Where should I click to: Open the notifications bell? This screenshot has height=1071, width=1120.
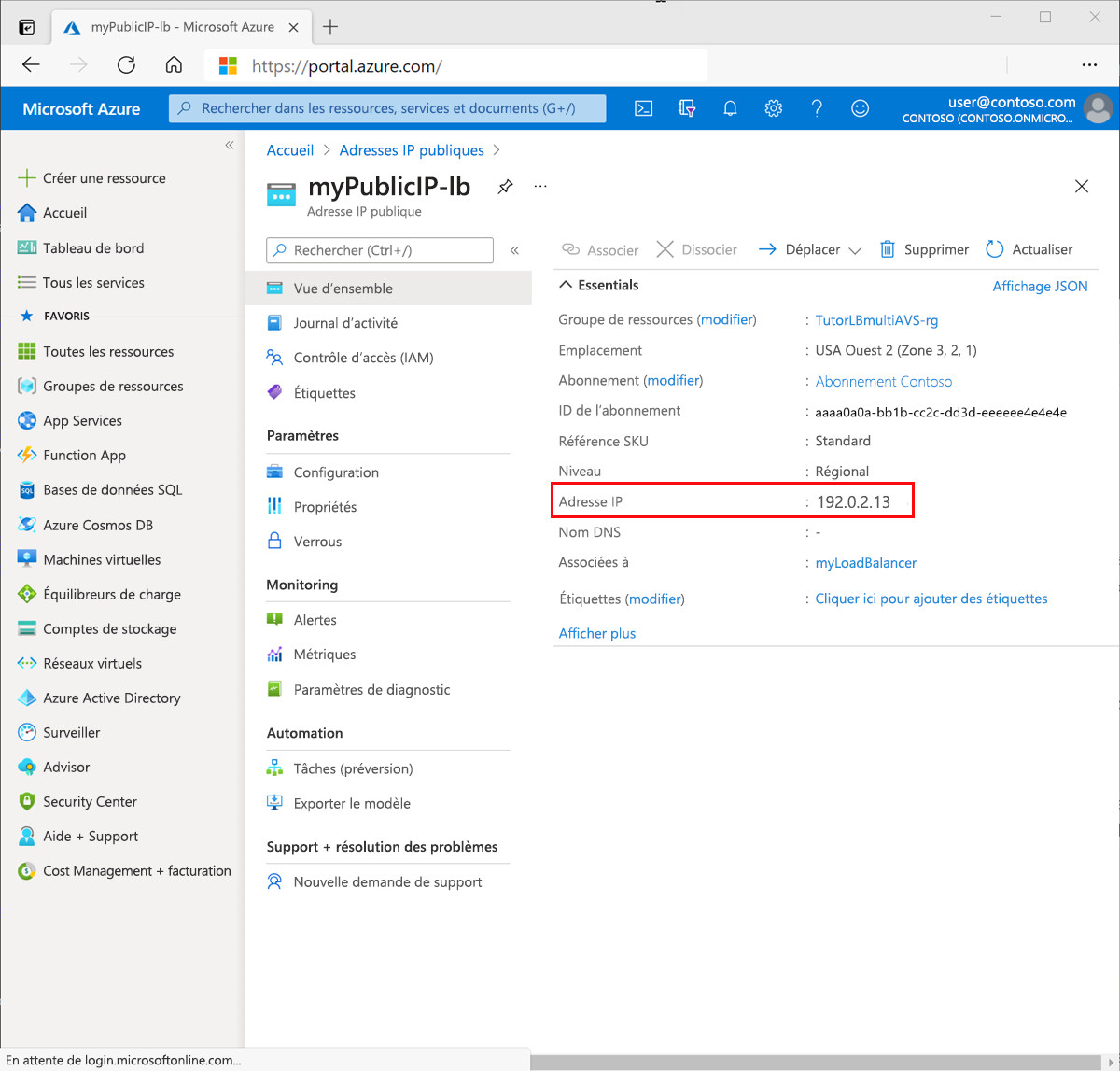[730, 108]
